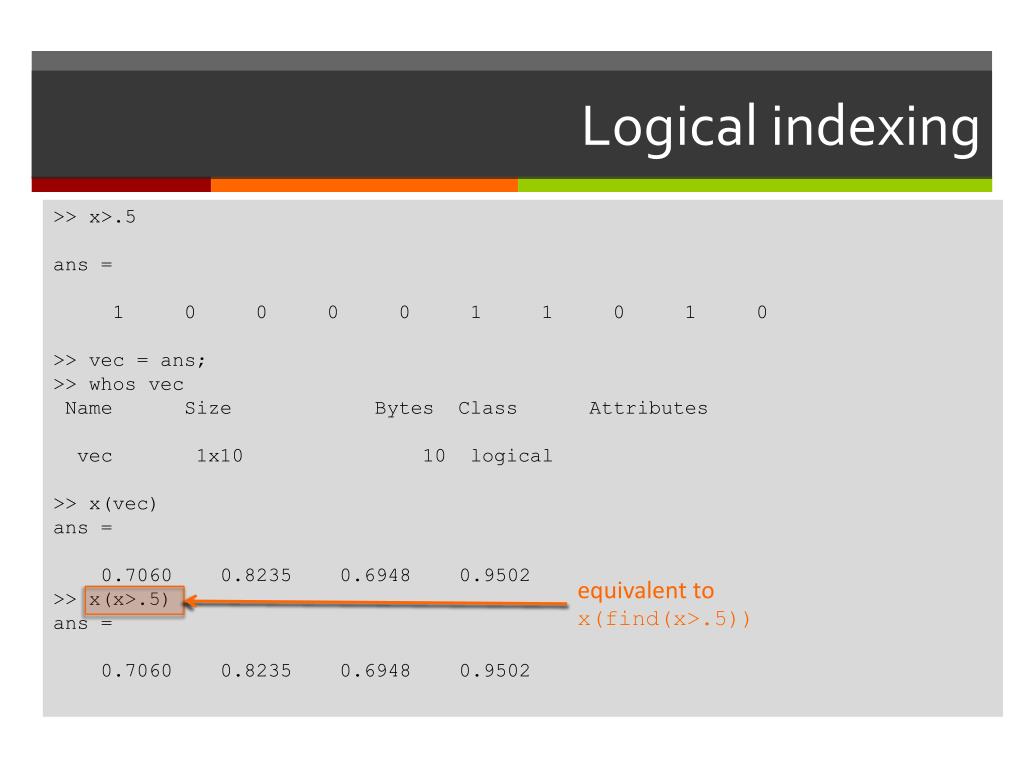Click 0.8235 in the x(vec) output row

pos(256,575)
